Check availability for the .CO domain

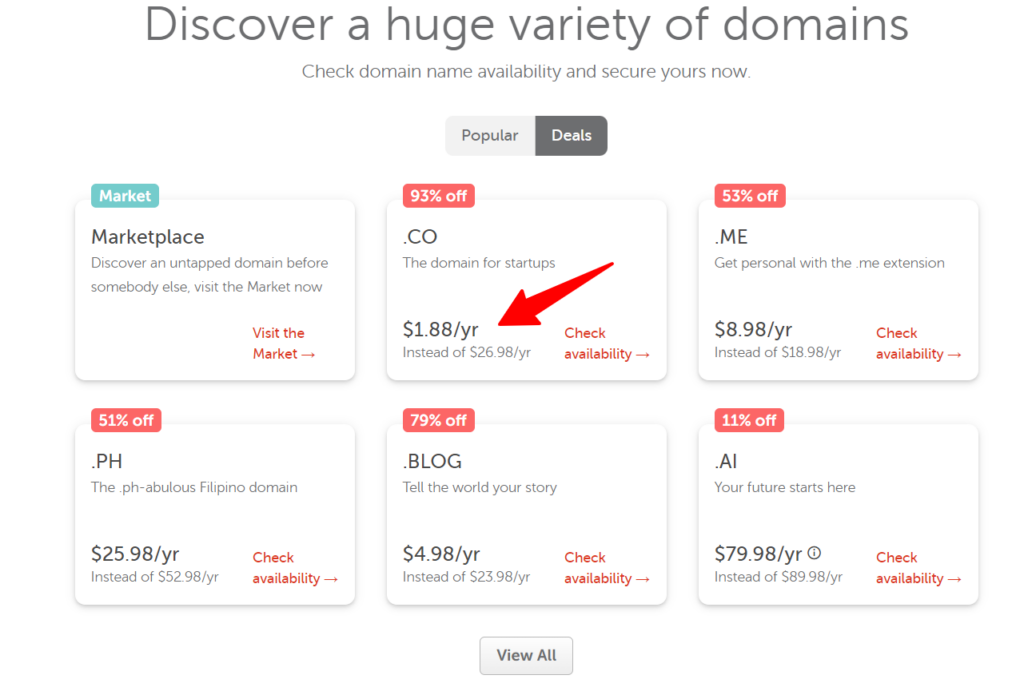click(x=598, y=343)
